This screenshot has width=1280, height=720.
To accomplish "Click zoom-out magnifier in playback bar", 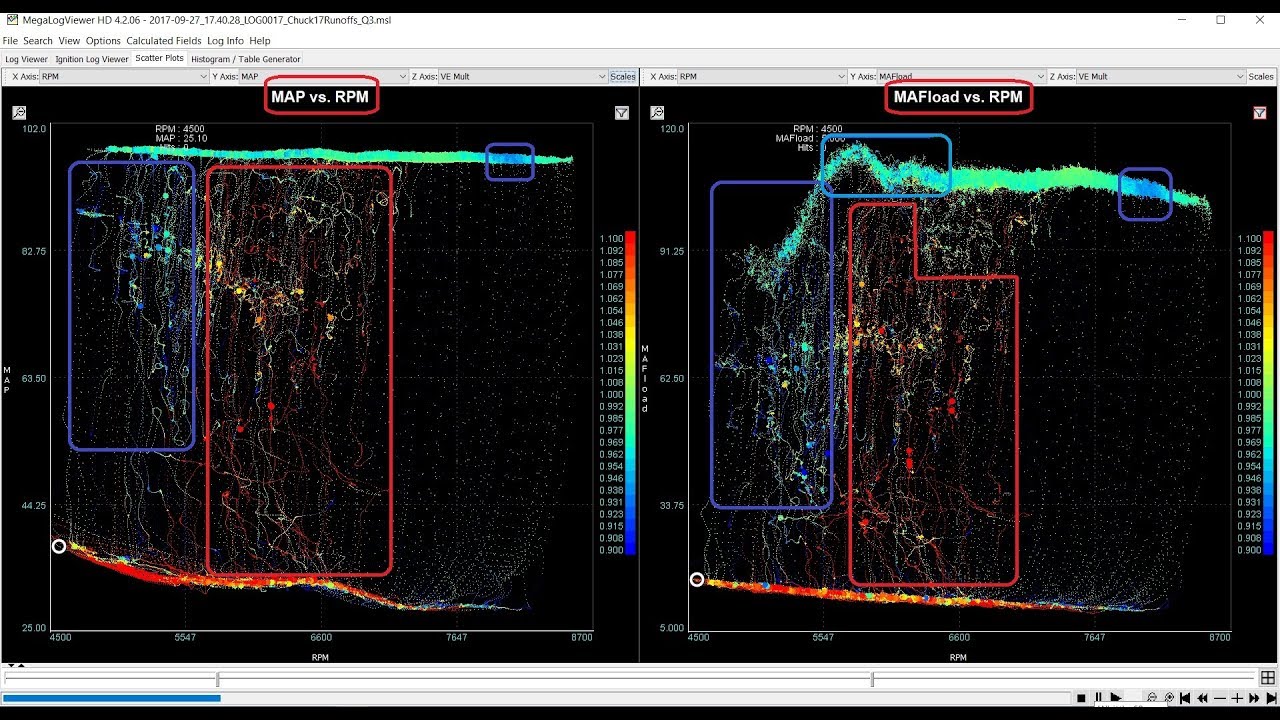I will [x=1152, y=698].
